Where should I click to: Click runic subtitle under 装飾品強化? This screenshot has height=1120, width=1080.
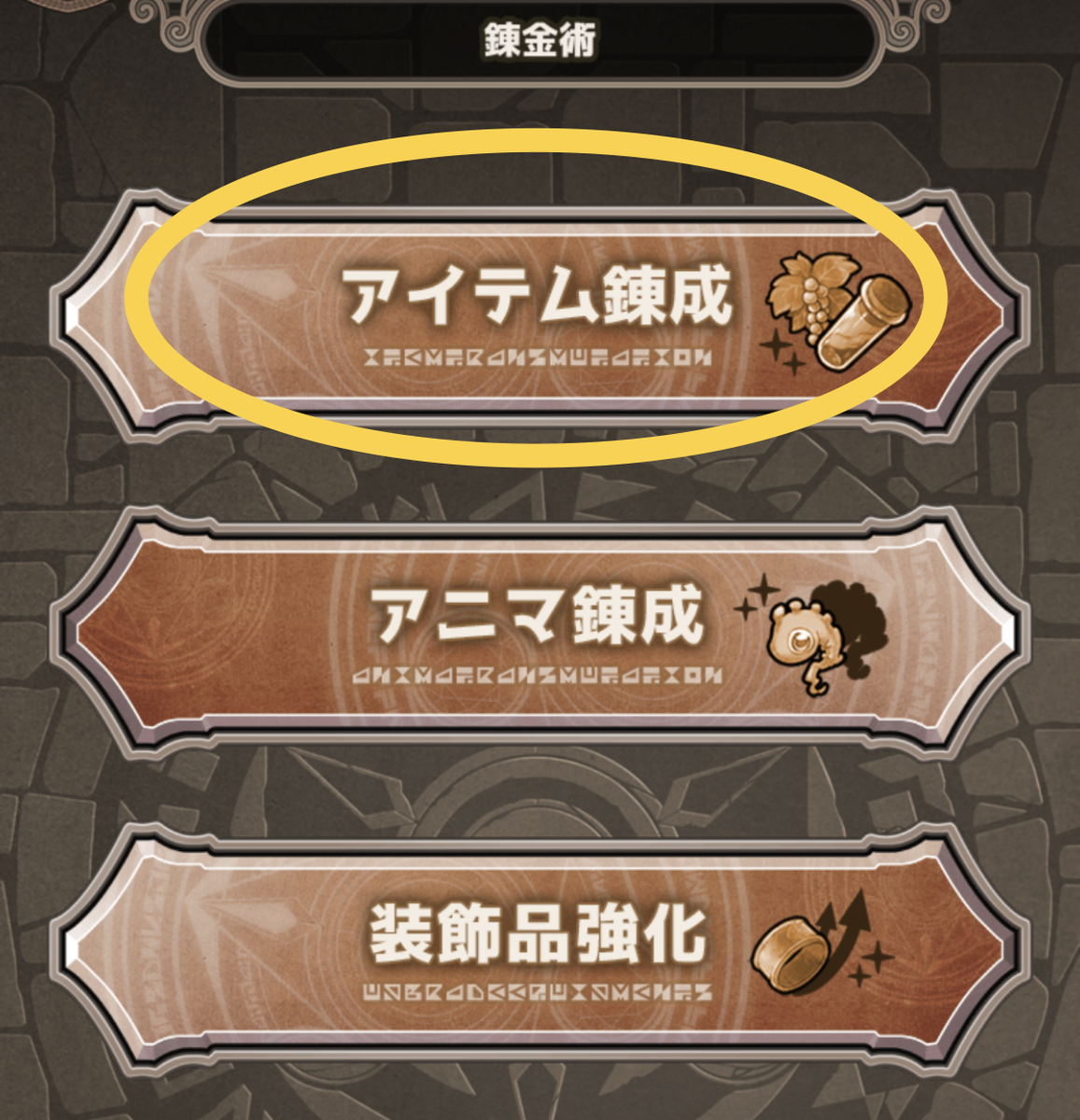[538, 991]
